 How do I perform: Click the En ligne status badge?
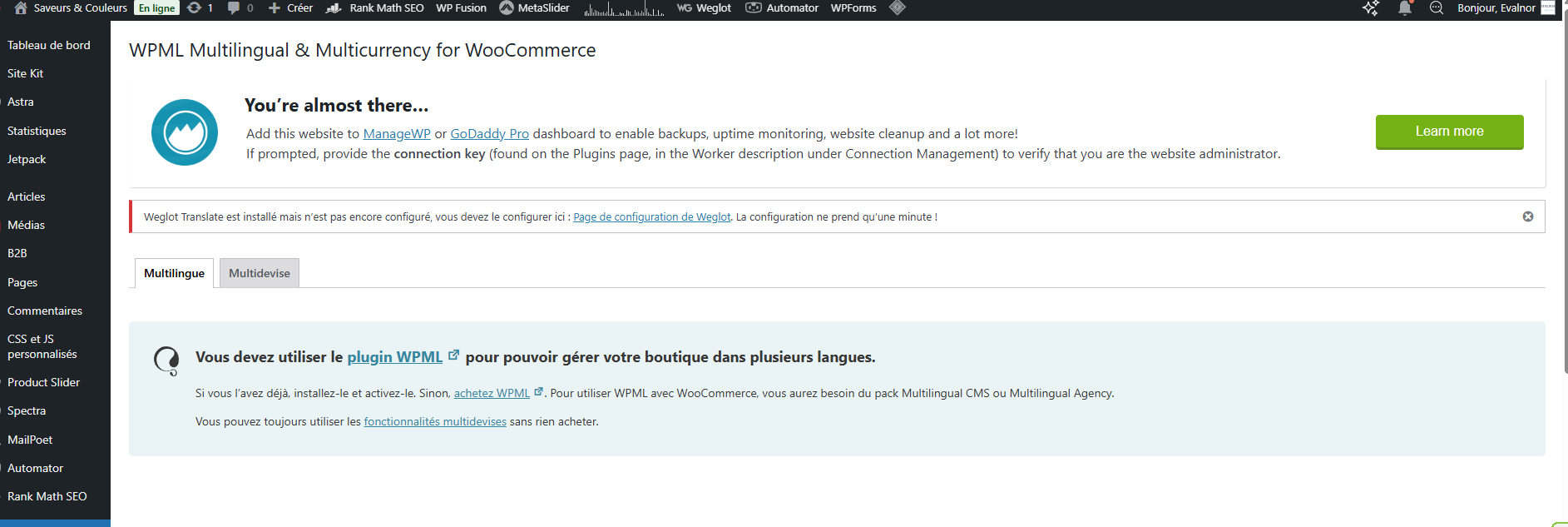point(156,7)
